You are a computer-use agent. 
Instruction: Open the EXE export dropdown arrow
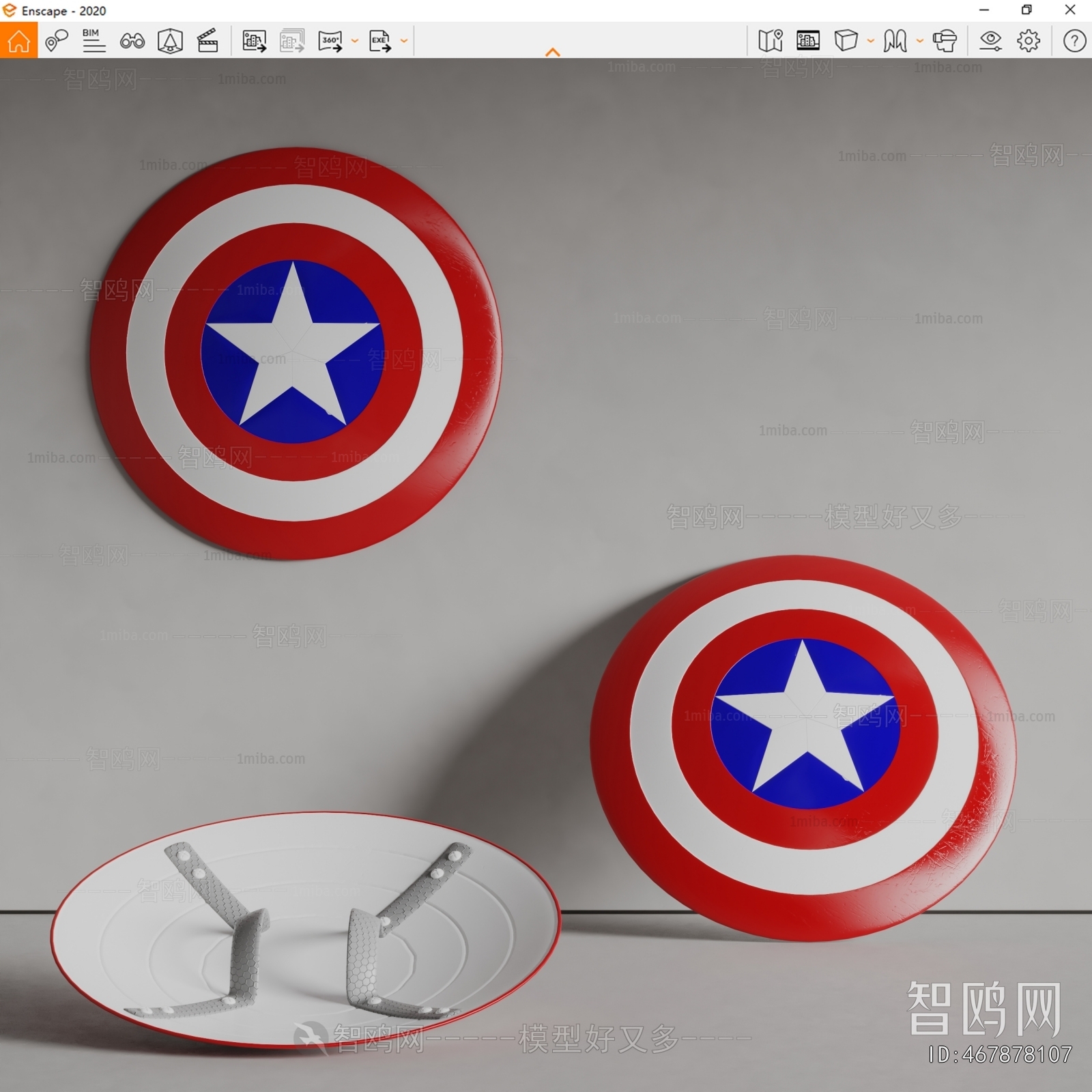point(404,41)
